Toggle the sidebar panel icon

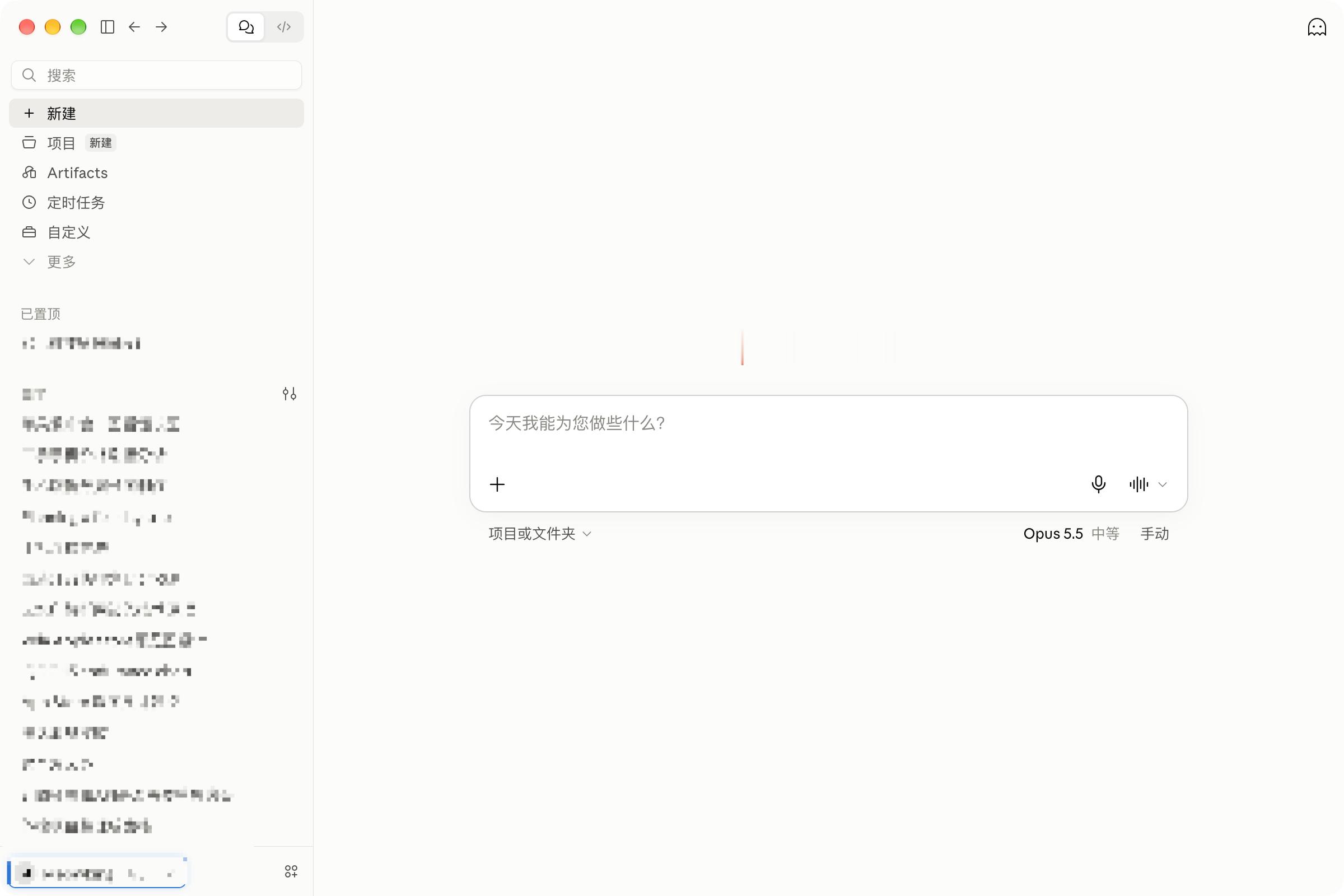[108, 27]
